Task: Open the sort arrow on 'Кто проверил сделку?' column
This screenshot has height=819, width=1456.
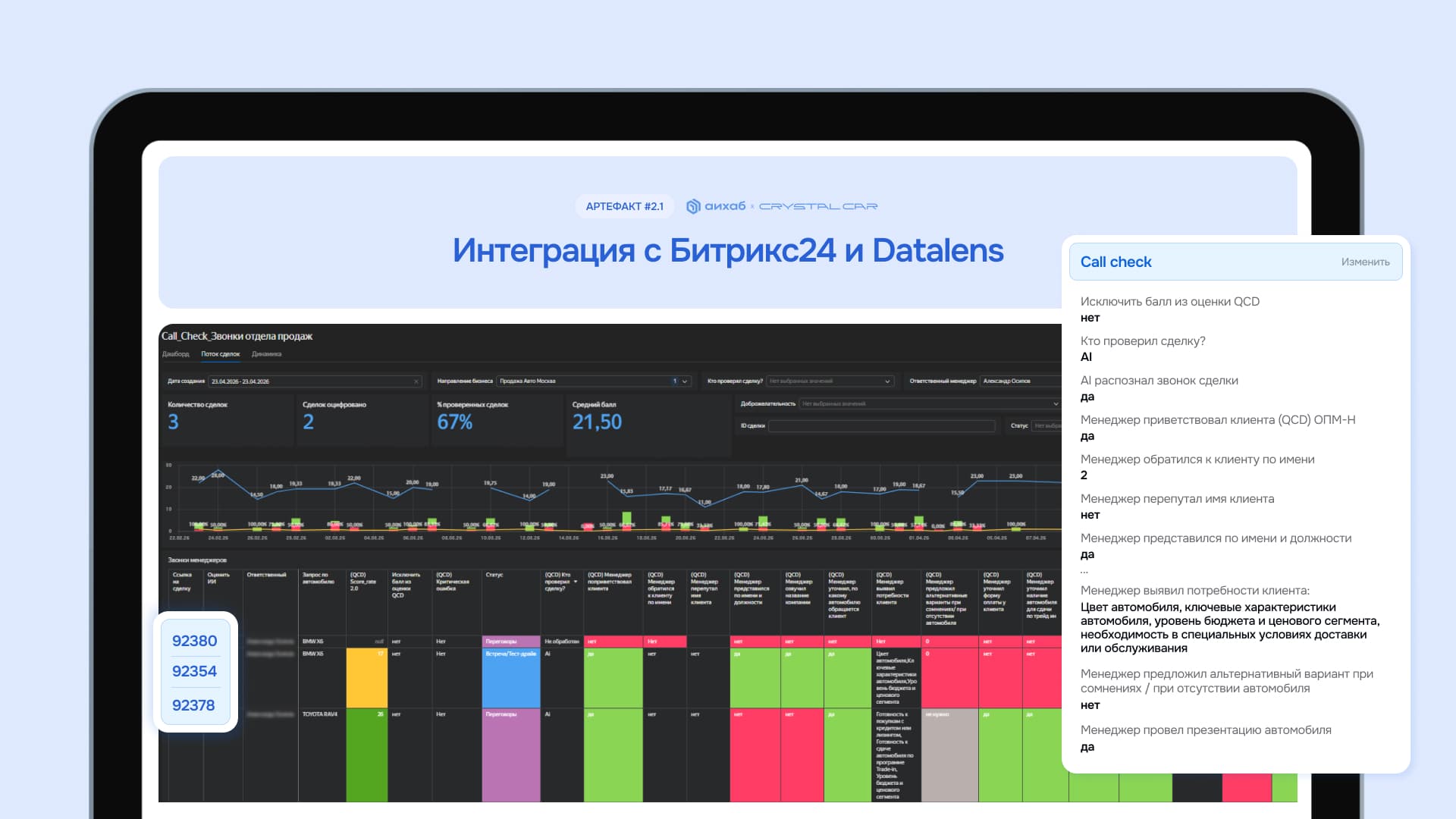Action: pos(576,582)
